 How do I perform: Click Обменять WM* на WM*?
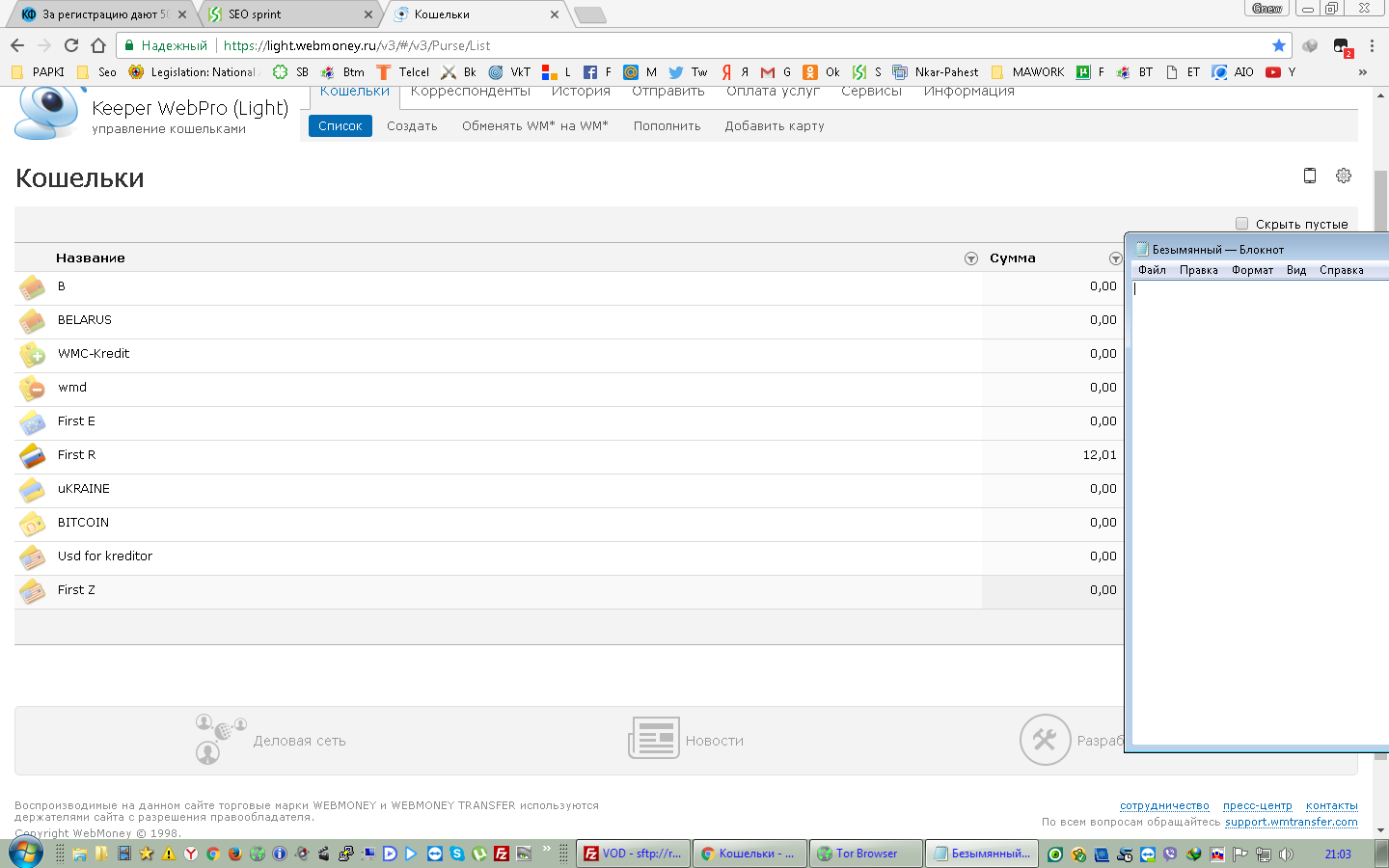coord(535,126)
